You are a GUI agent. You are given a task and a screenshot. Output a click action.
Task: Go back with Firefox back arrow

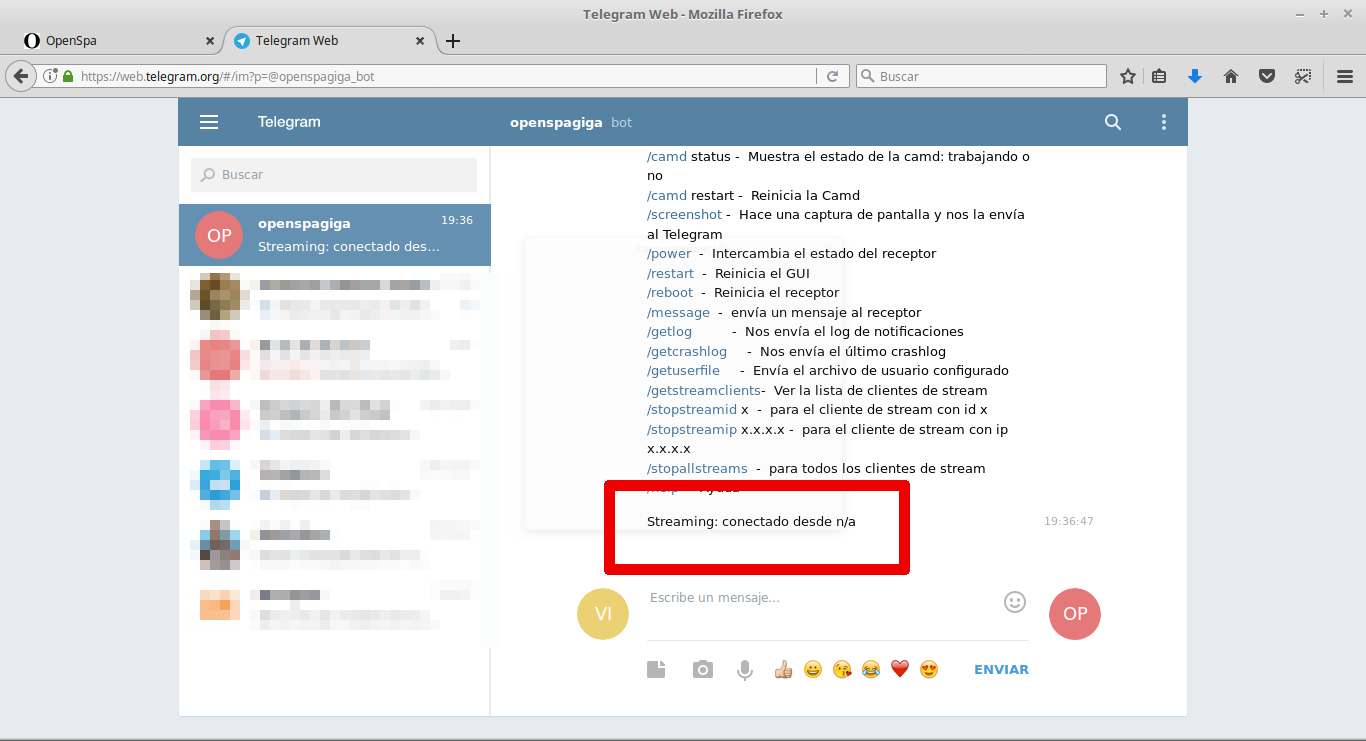pos(21,76)
